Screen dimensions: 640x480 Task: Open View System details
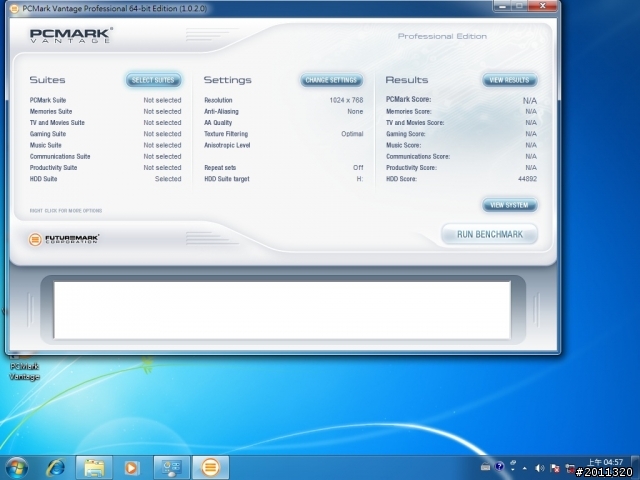[x=509, y=205]
